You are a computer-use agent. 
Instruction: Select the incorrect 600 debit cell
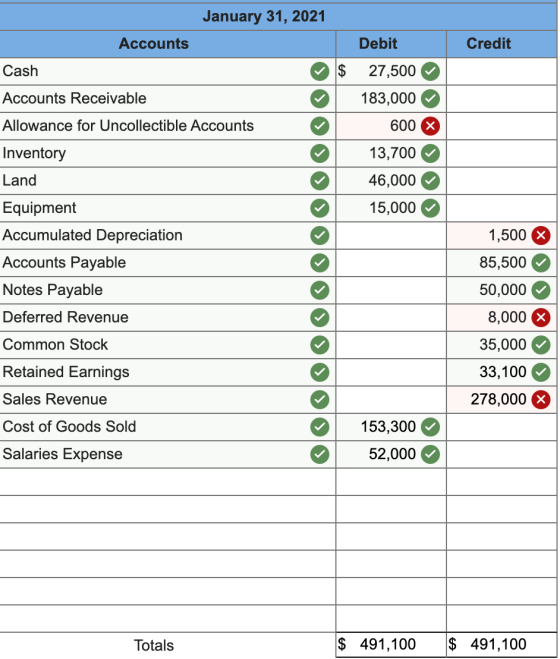point(391,126)
